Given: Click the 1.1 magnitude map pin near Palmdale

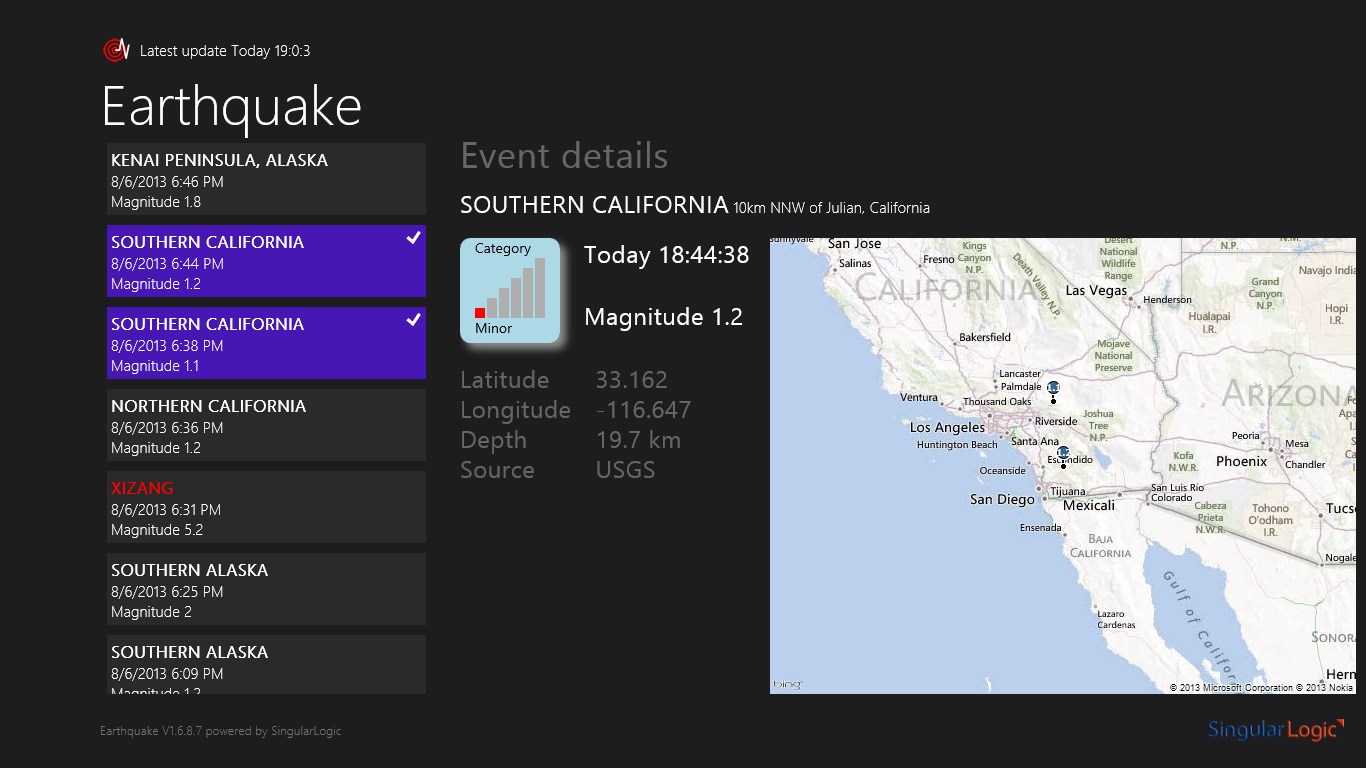Looking at the screenshot, I should pos(1052,388).
